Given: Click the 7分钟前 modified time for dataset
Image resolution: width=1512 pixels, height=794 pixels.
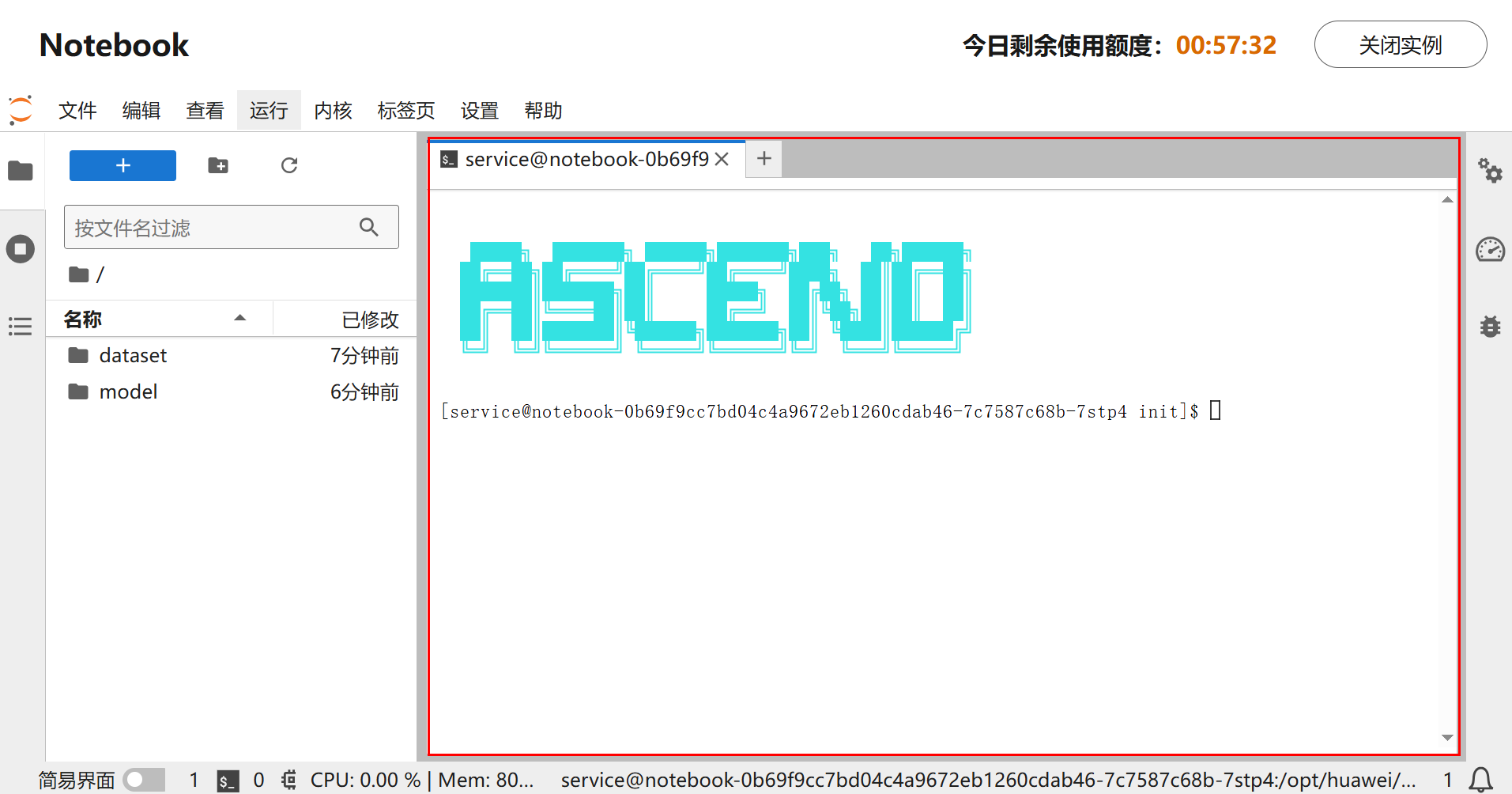Looking at the screenshot, I should 364,355.
